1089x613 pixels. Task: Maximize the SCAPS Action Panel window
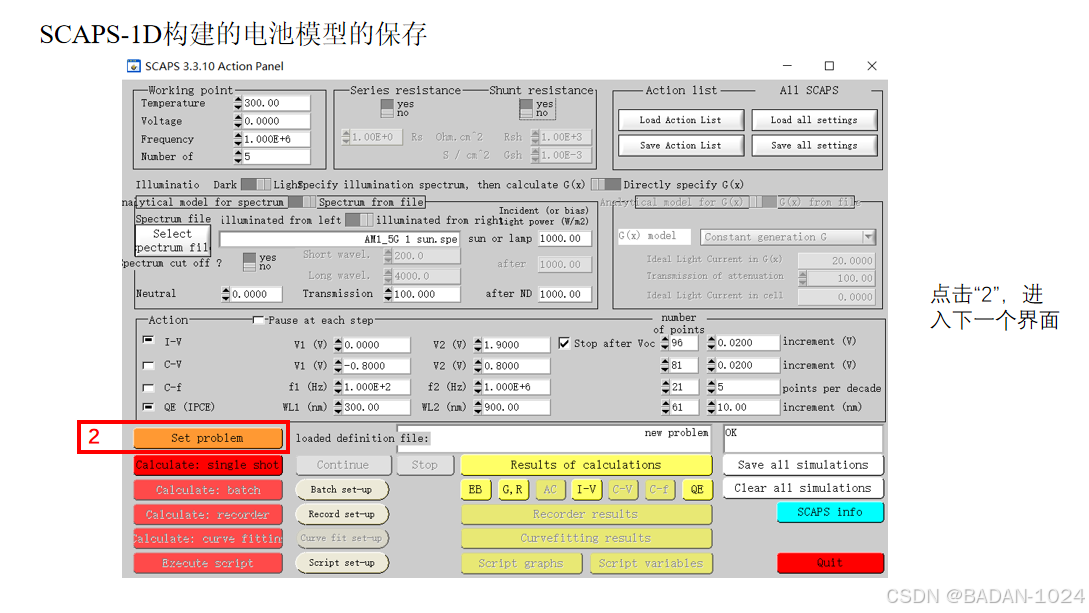829,66
